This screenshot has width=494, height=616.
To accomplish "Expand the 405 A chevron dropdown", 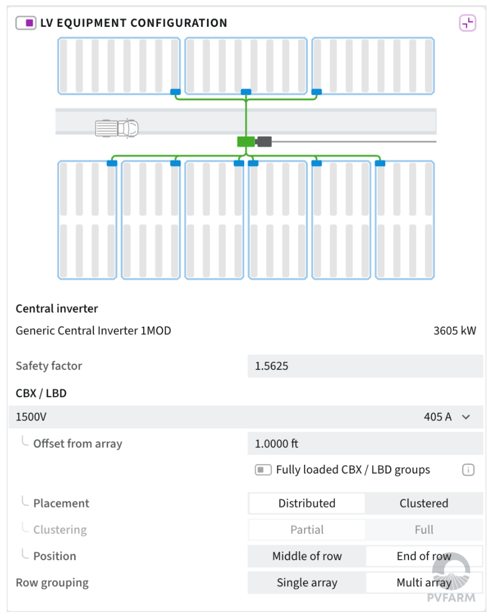I will (x=466, y=417).
